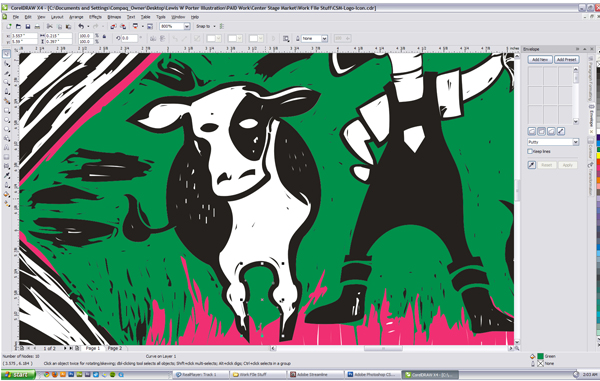
Task: Enable double arc envelope mode
Action: click(x=551, y=131)
